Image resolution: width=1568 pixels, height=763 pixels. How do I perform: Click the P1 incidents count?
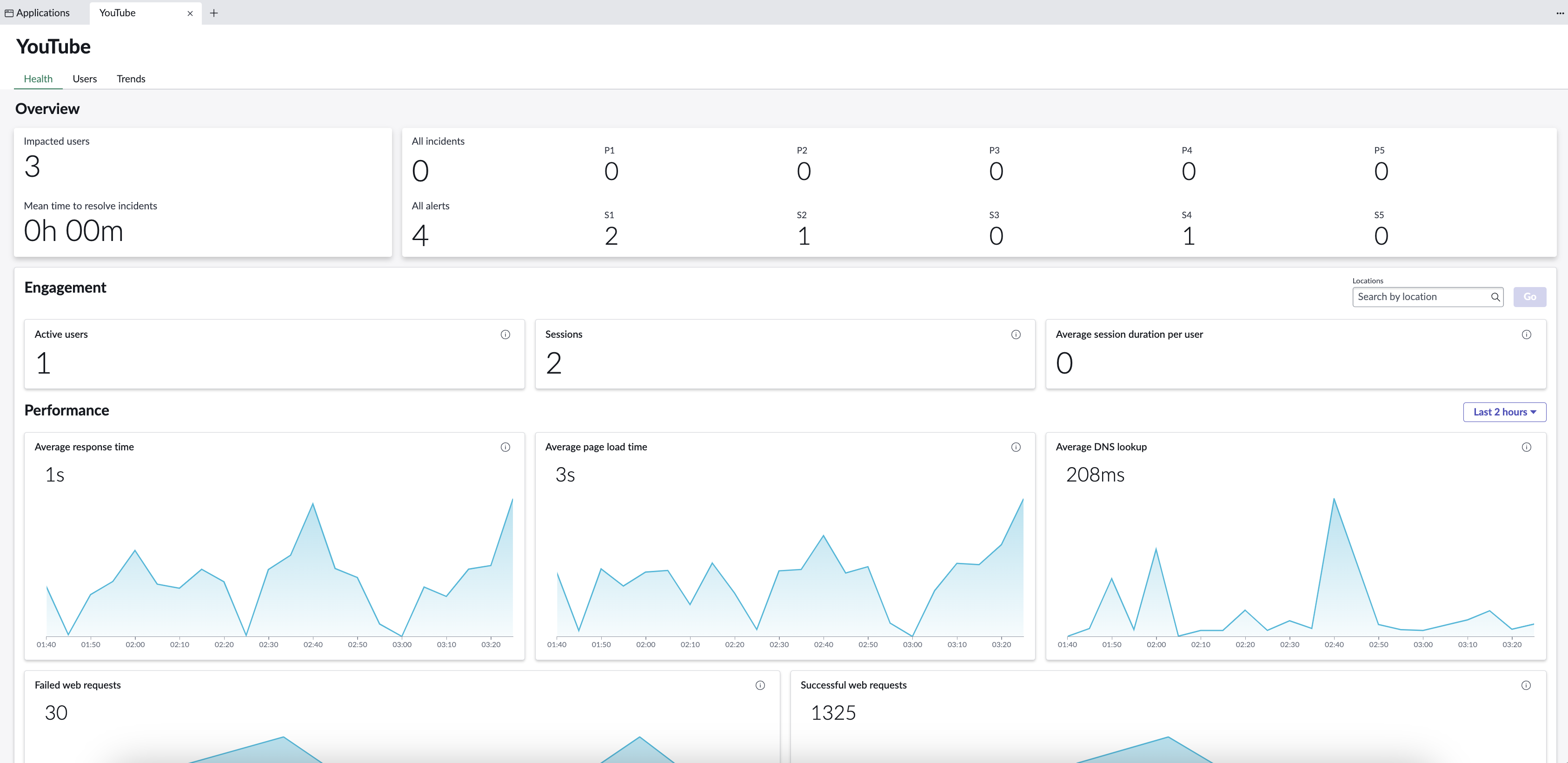611,171
